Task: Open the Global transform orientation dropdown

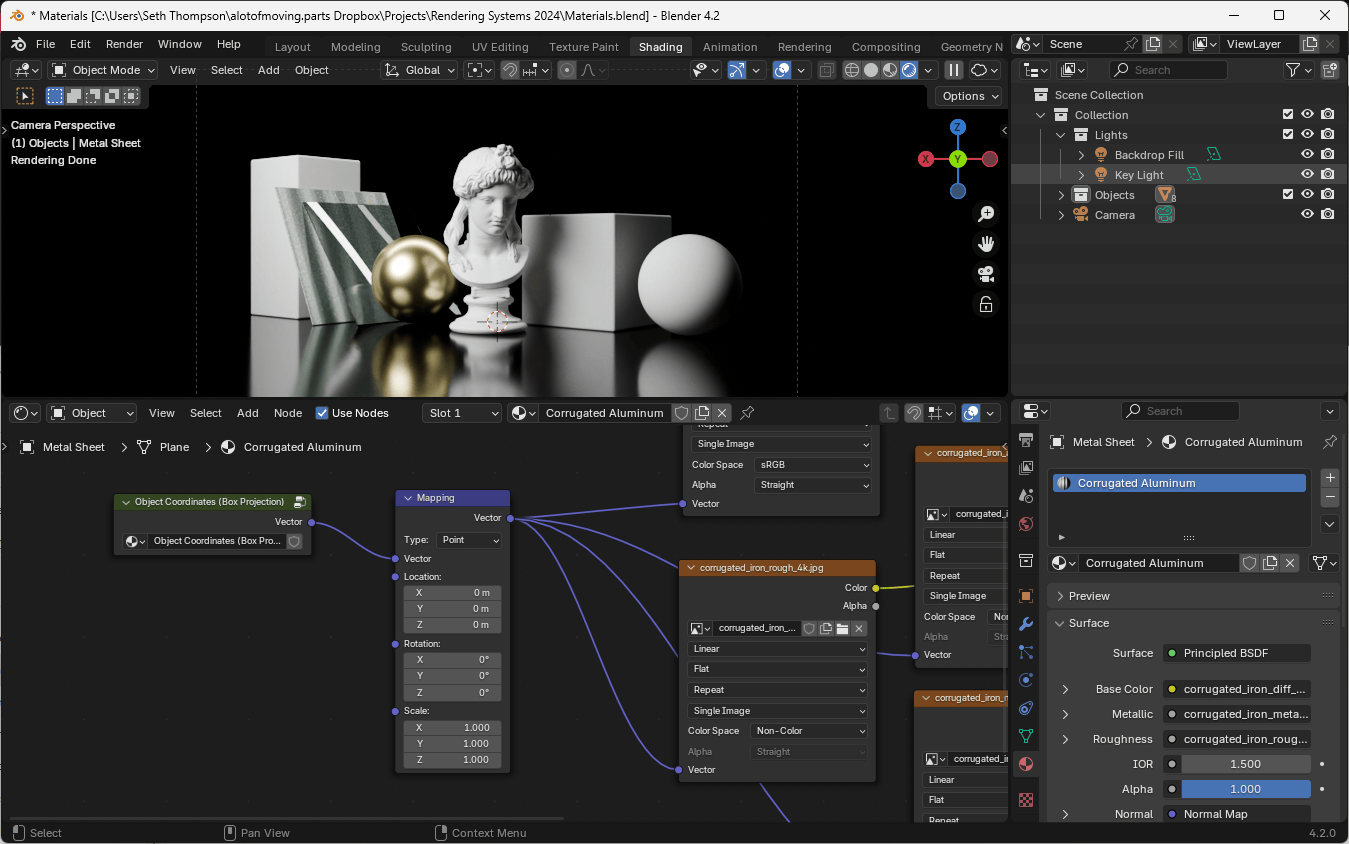Action: (x=421, y=70)
